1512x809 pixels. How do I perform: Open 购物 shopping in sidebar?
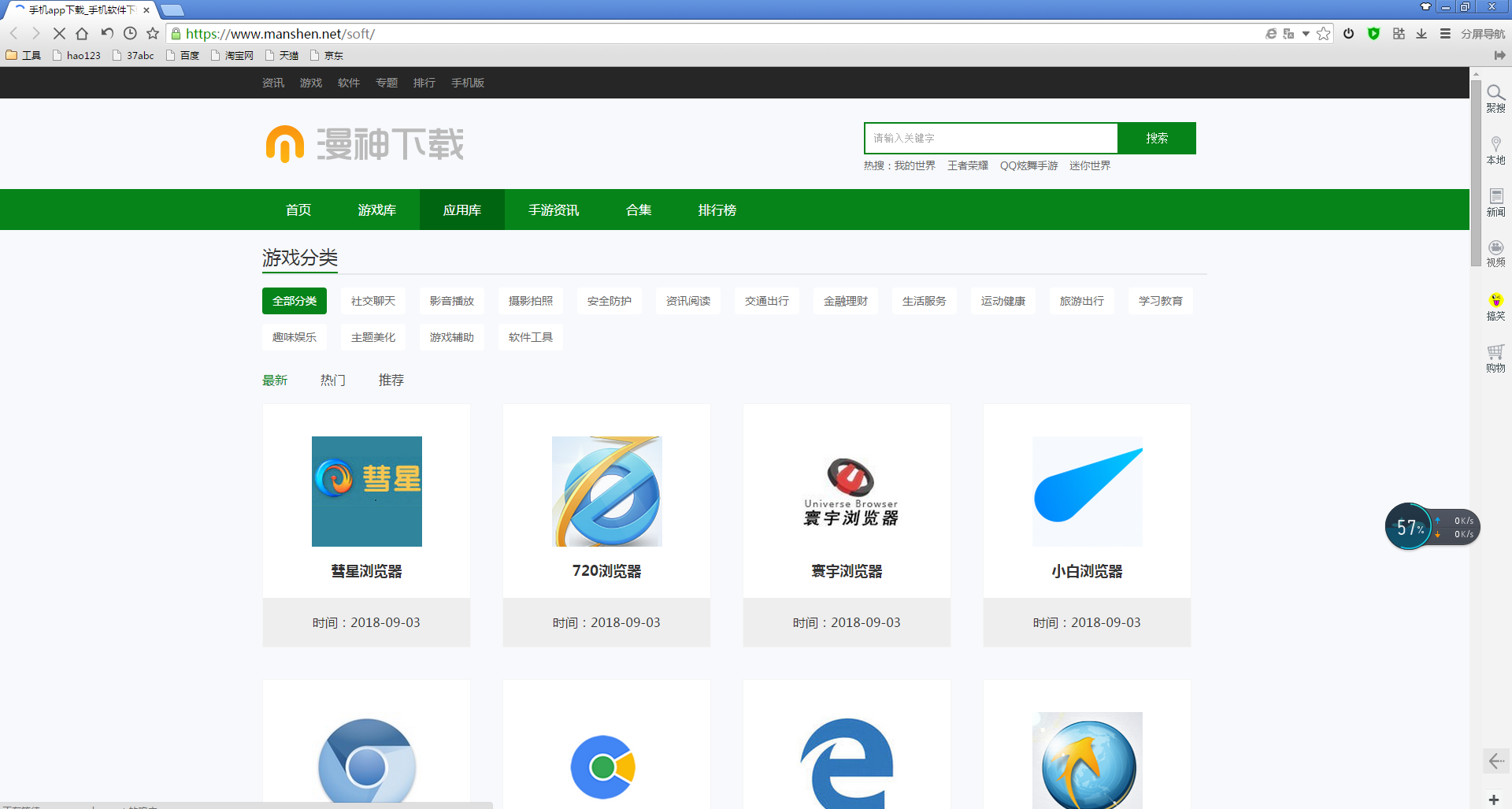tap(1496, 358)
